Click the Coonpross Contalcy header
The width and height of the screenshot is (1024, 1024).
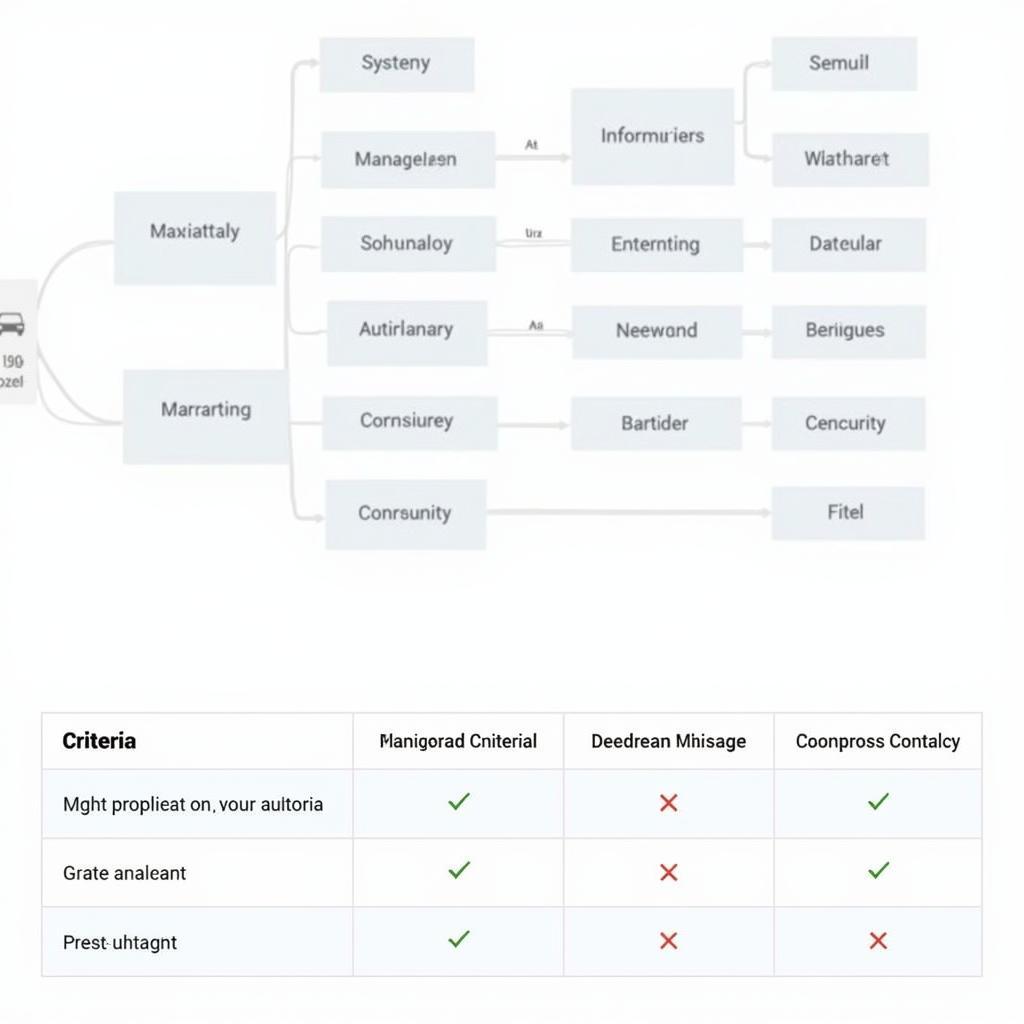click(x=877, y=741)
